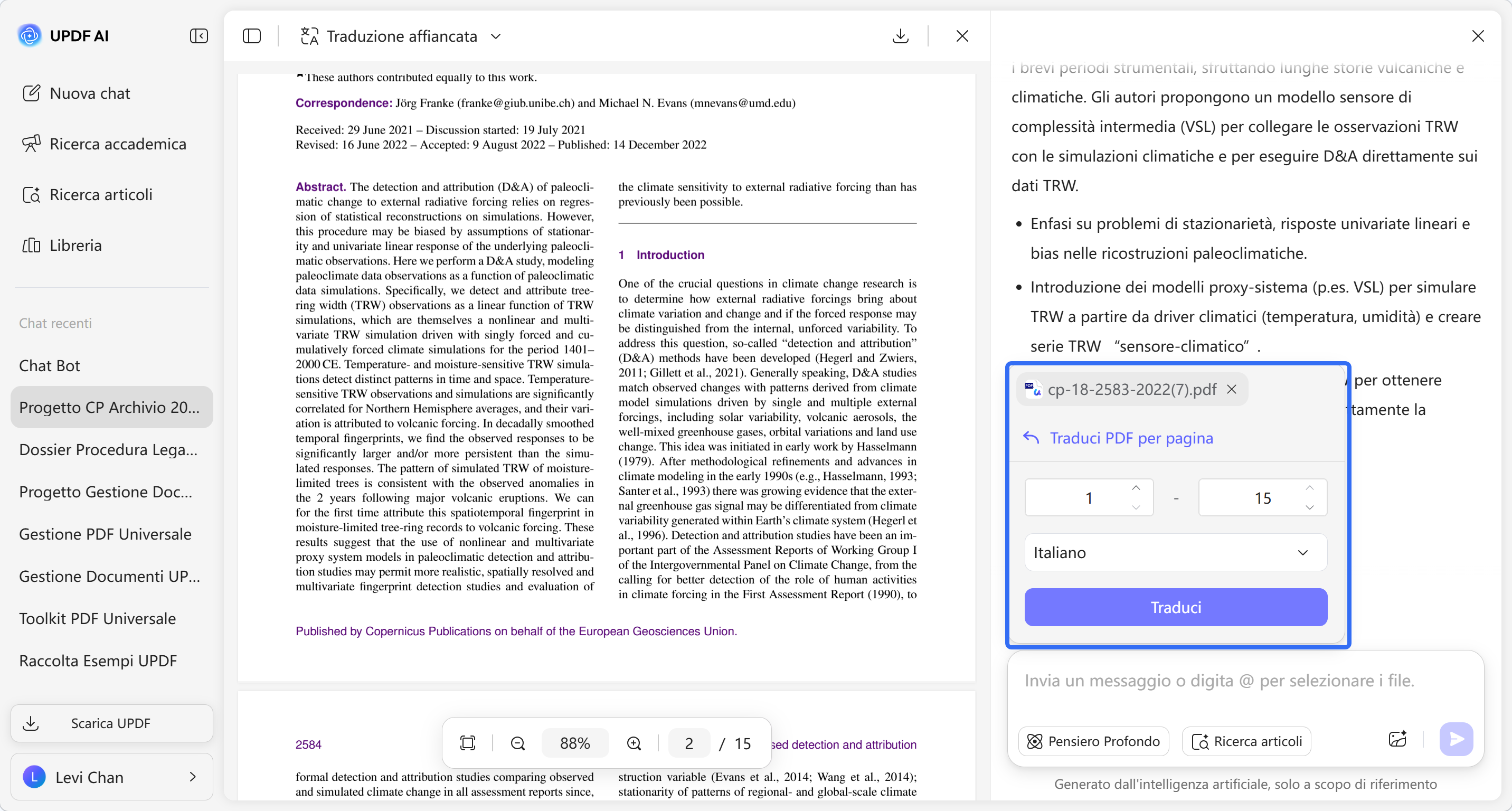Screen dimensions: 1512x811
Task: Close the PDF translation viewer
Action: coord(962,36)
